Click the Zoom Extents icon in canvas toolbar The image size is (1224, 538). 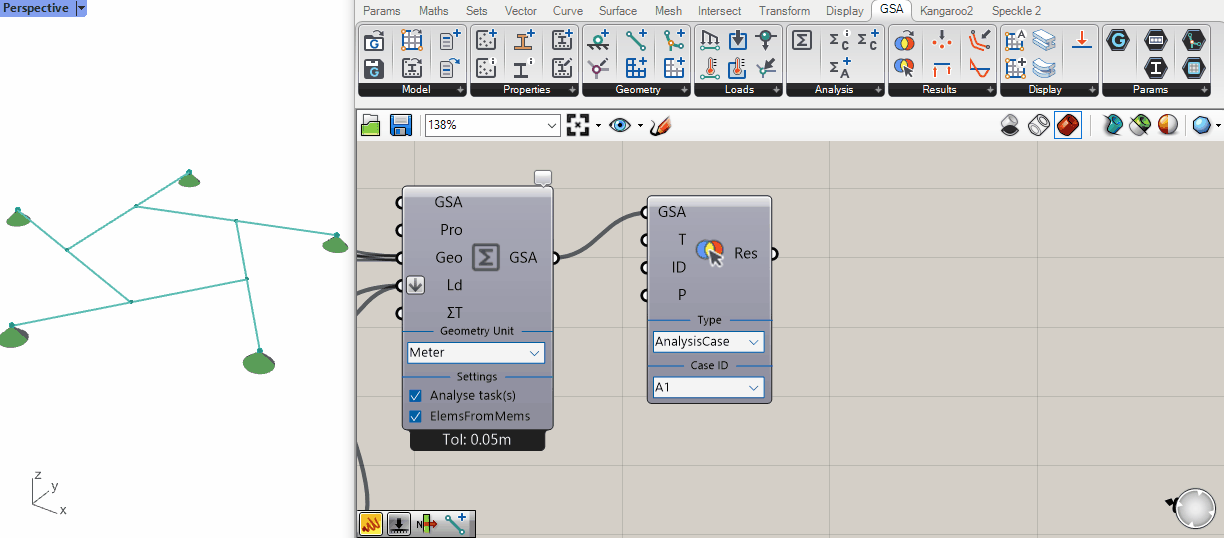[578, 126]
